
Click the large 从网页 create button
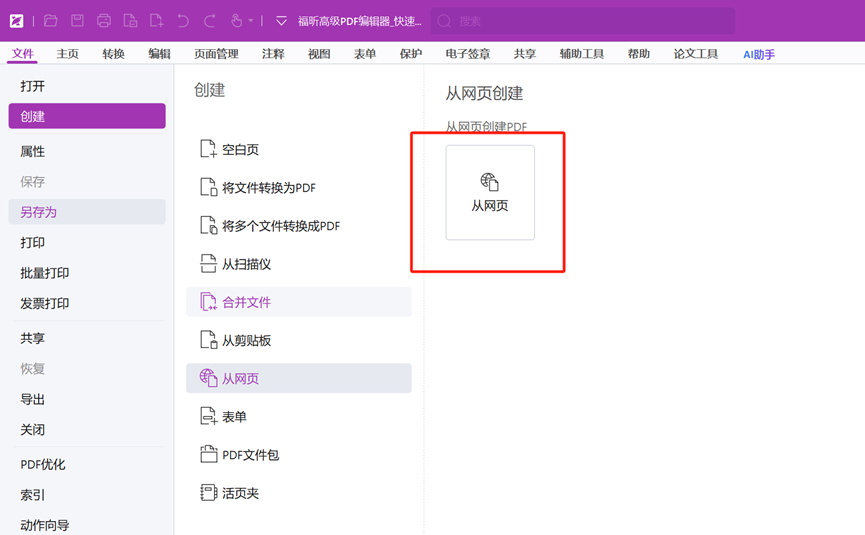[490, 192]
